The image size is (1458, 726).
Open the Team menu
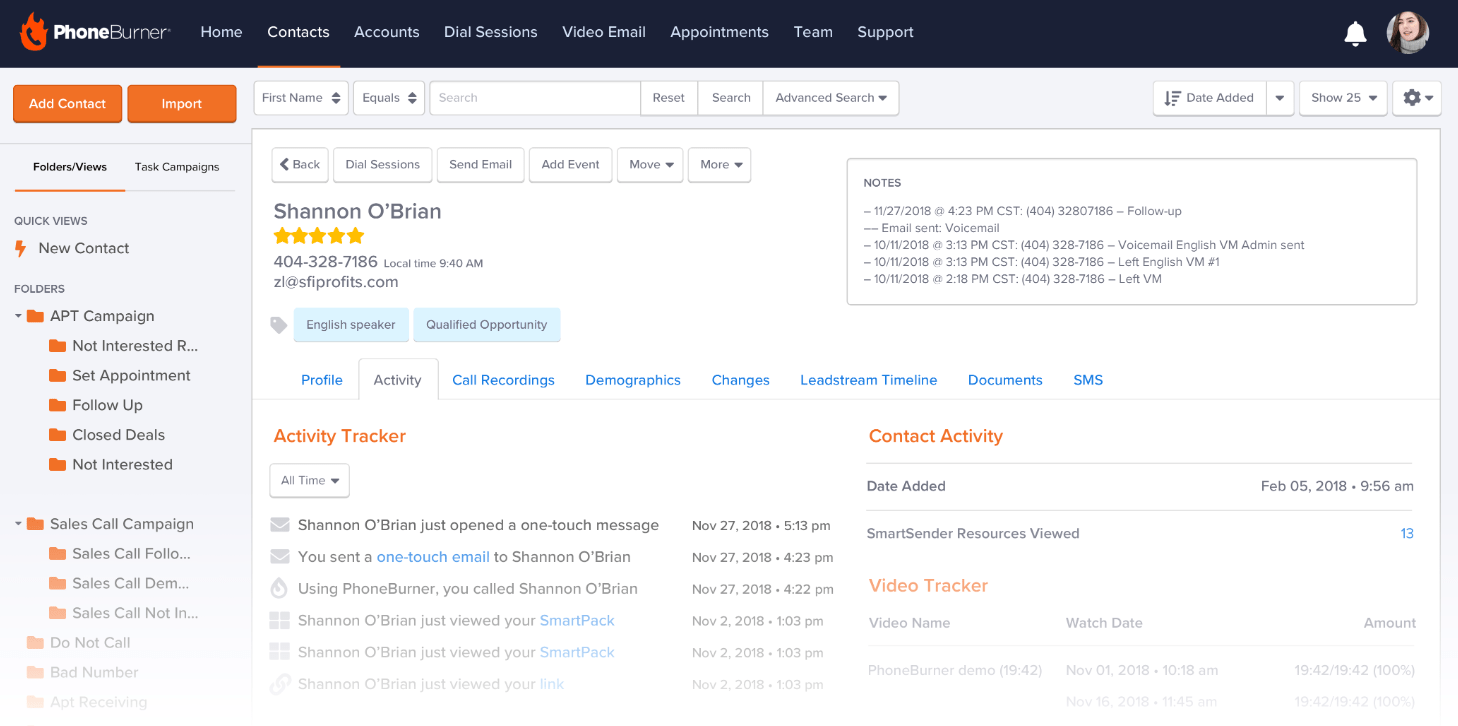[x=813, y=32]
